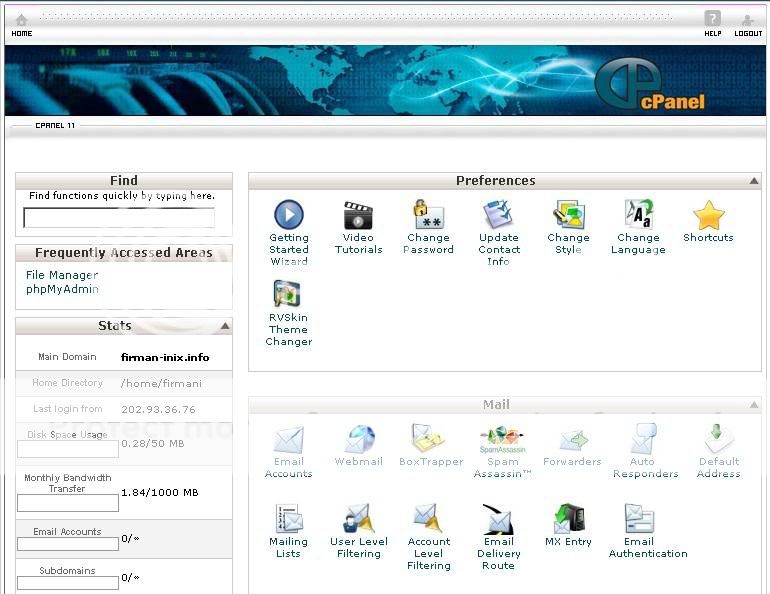
Task: Collapse the Mail section
Action: pos(754,405)
